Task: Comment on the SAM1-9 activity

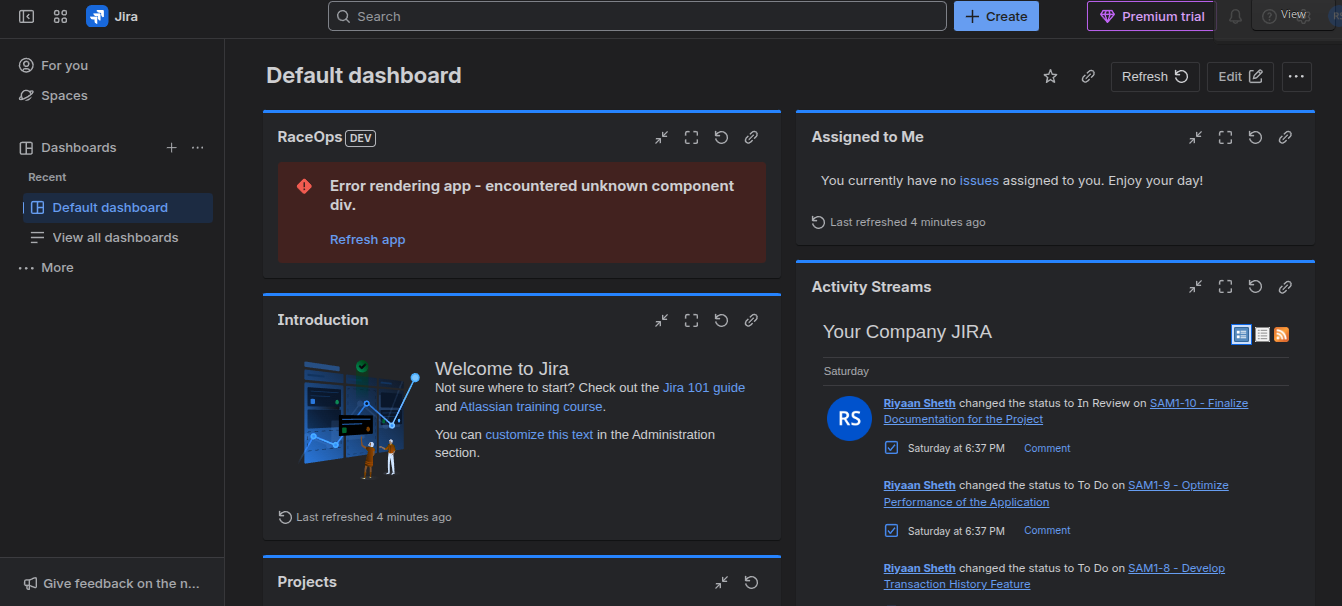Action: [1047, 530]
